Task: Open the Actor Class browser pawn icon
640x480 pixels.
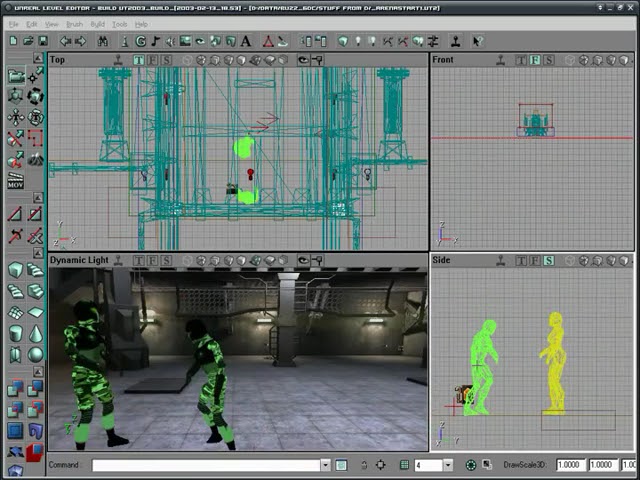Action: (125, 41)
